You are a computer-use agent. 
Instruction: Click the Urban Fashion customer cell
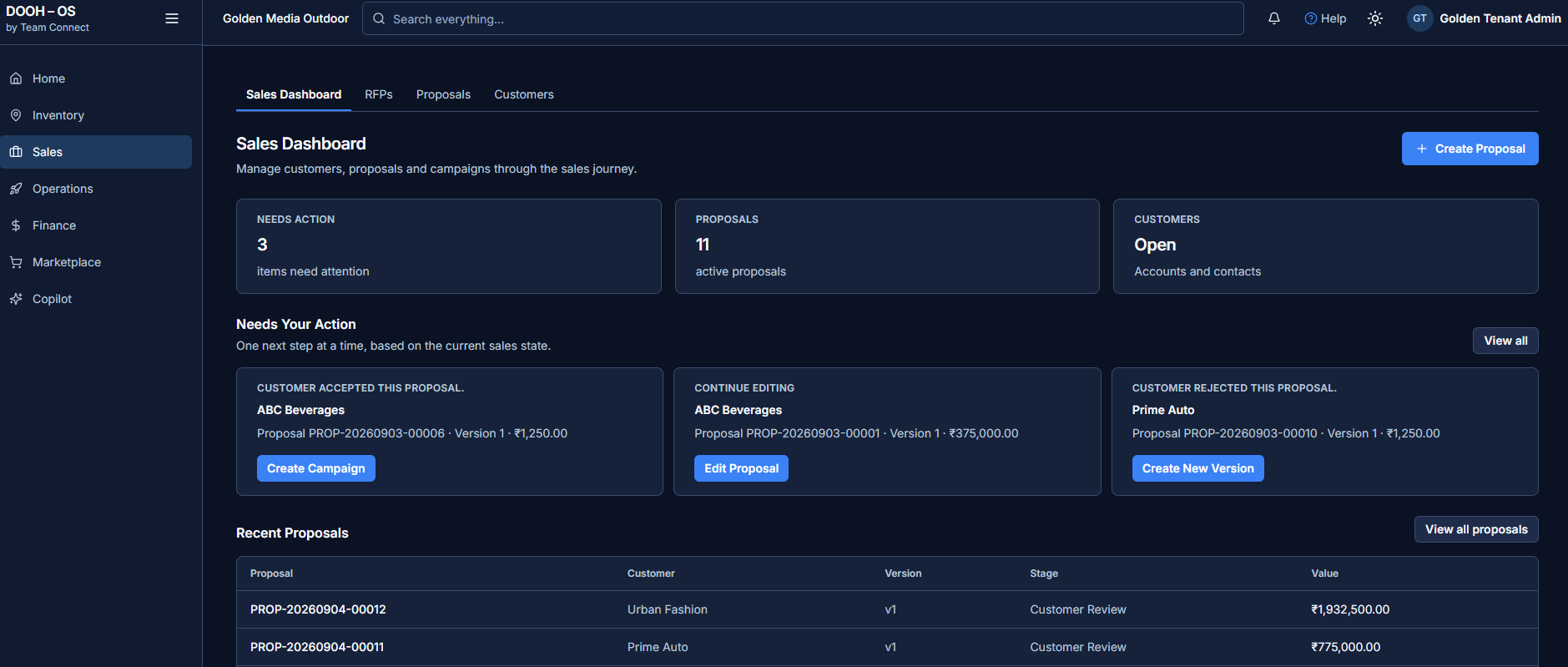[668, 609]
